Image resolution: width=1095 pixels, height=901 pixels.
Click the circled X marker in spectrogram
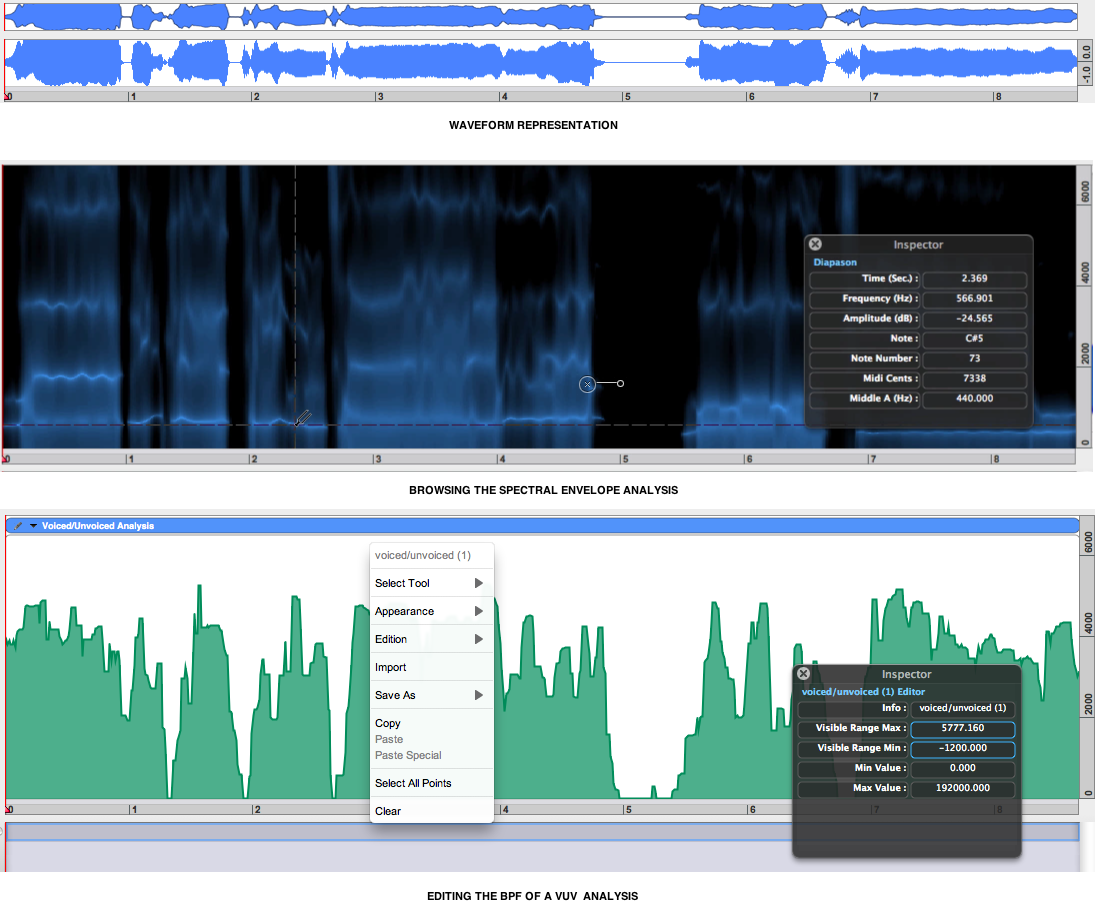587,384
